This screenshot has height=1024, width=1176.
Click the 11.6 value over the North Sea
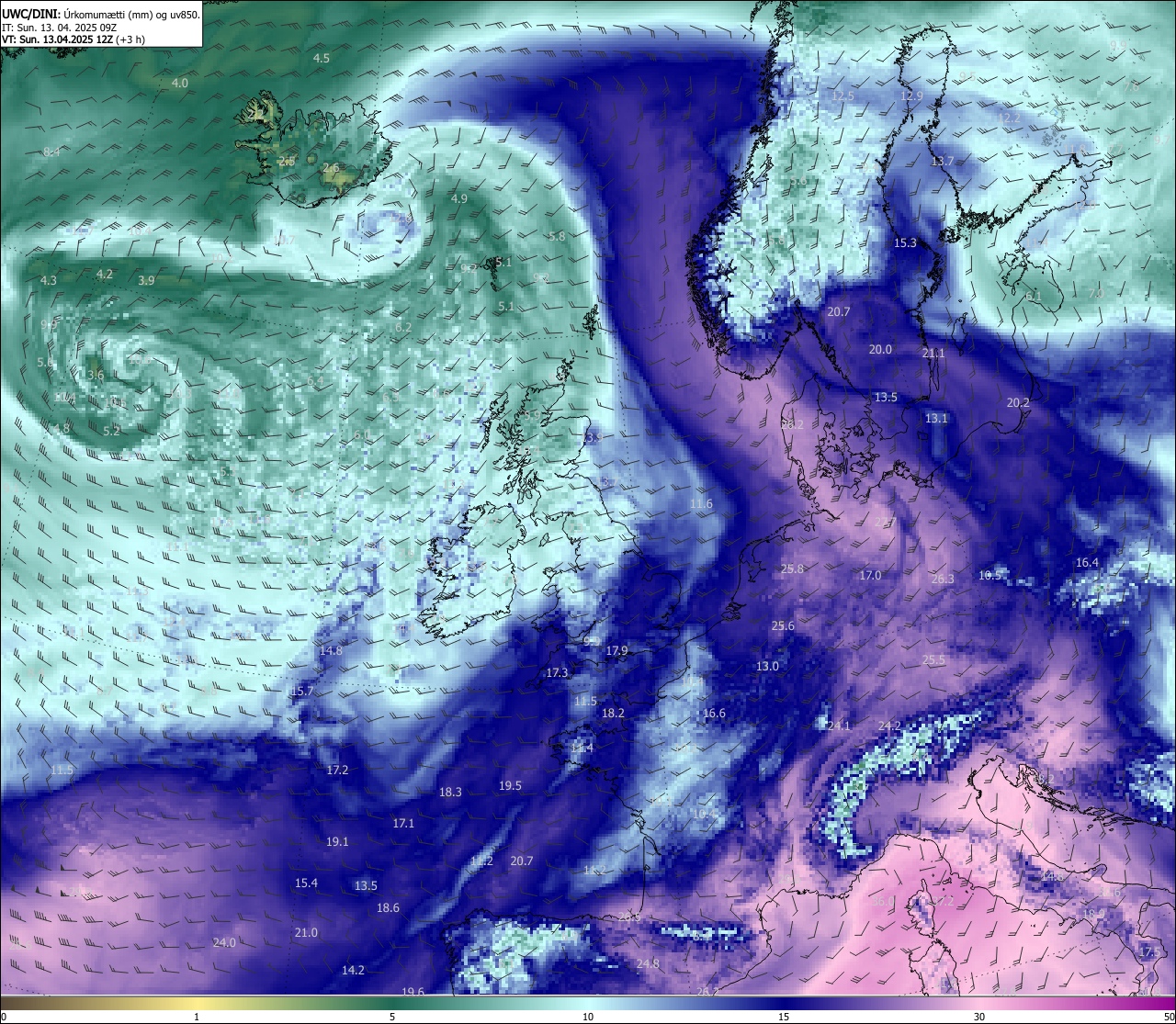point(701,503)
